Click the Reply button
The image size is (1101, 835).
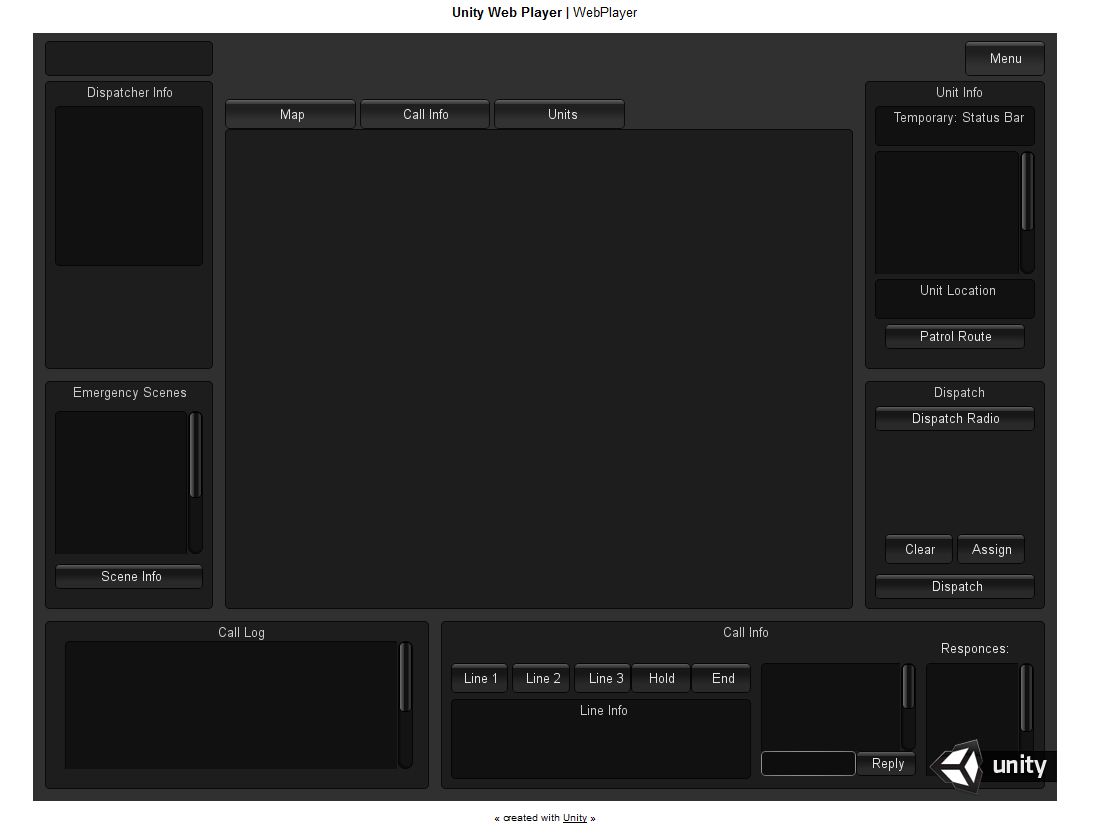(887, 764)
